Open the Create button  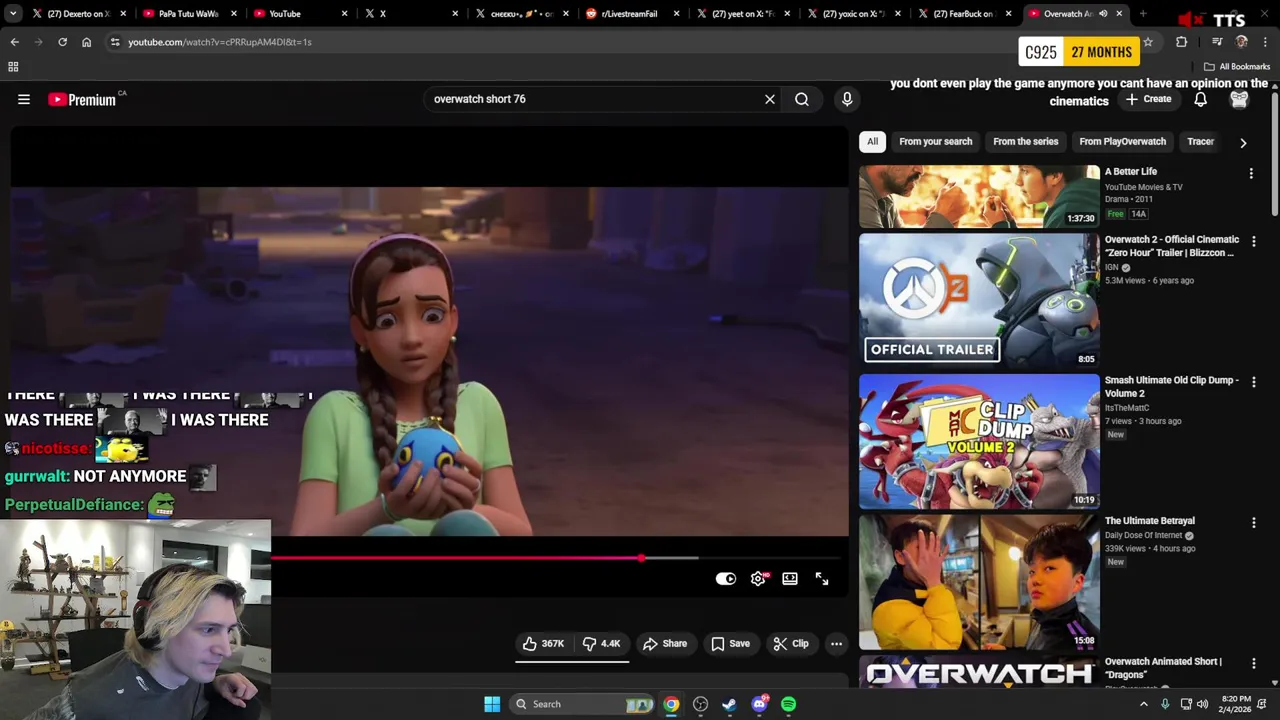tap(1148, 99)
